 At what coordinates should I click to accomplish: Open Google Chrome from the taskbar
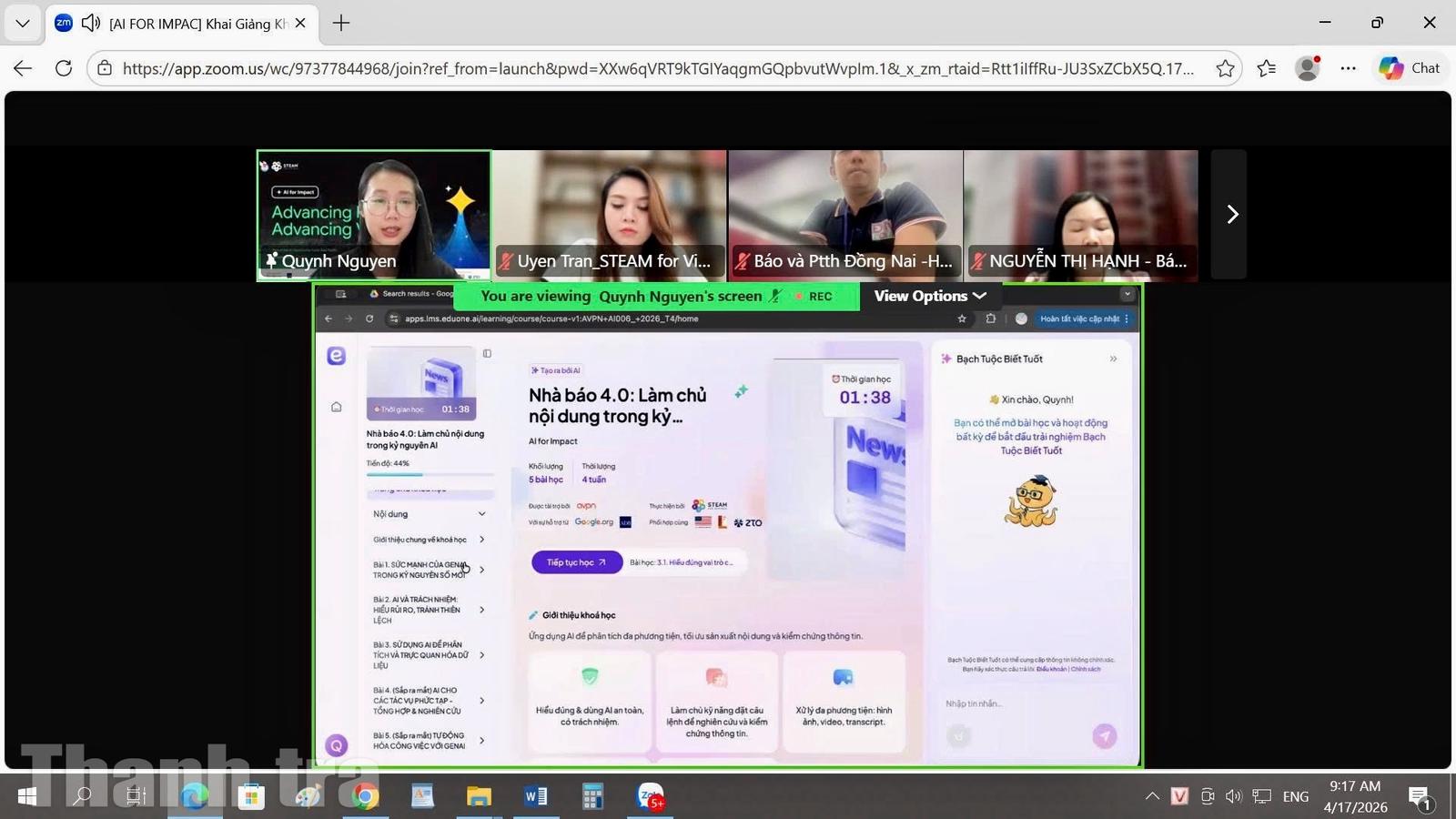[x=365, y=797]
